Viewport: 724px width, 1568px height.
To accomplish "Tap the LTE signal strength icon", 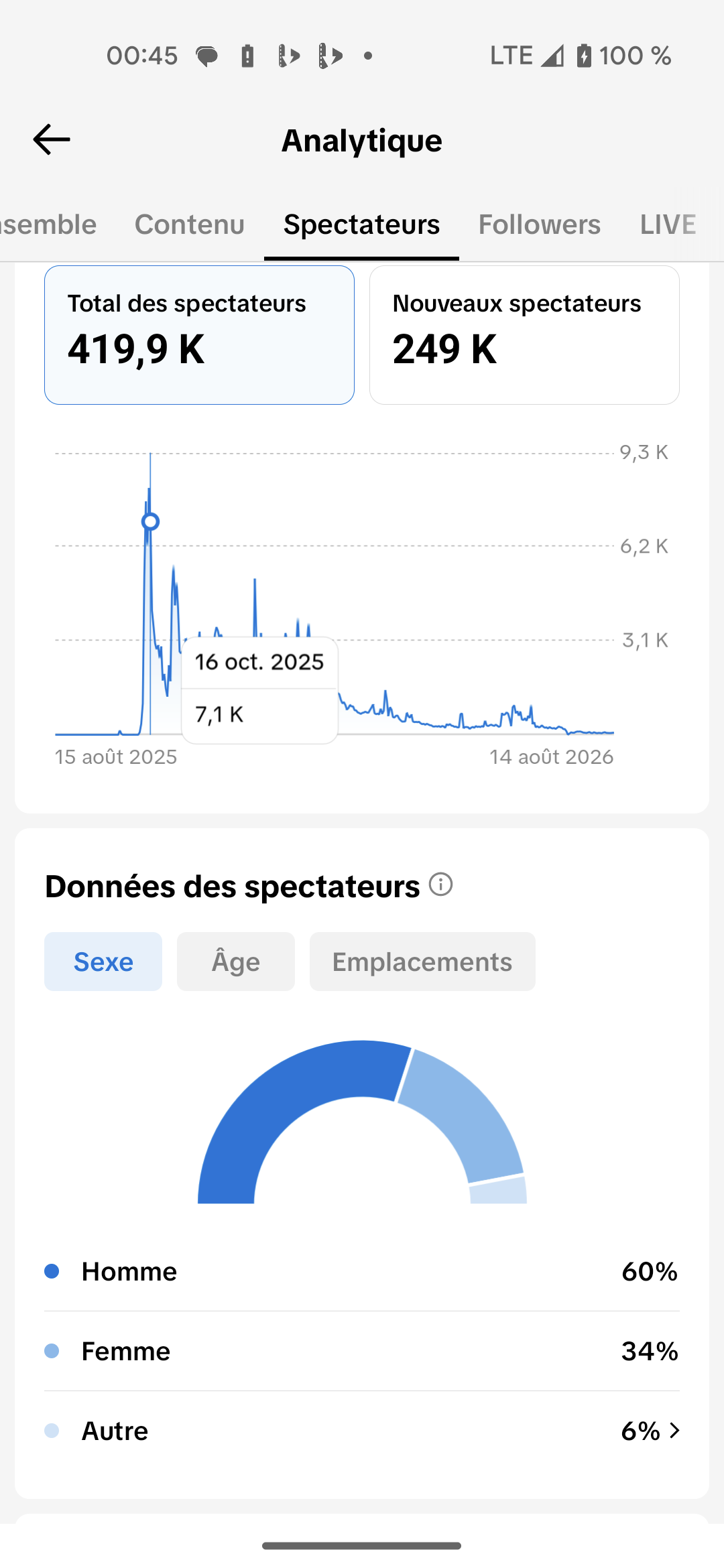I will [552, 56].
